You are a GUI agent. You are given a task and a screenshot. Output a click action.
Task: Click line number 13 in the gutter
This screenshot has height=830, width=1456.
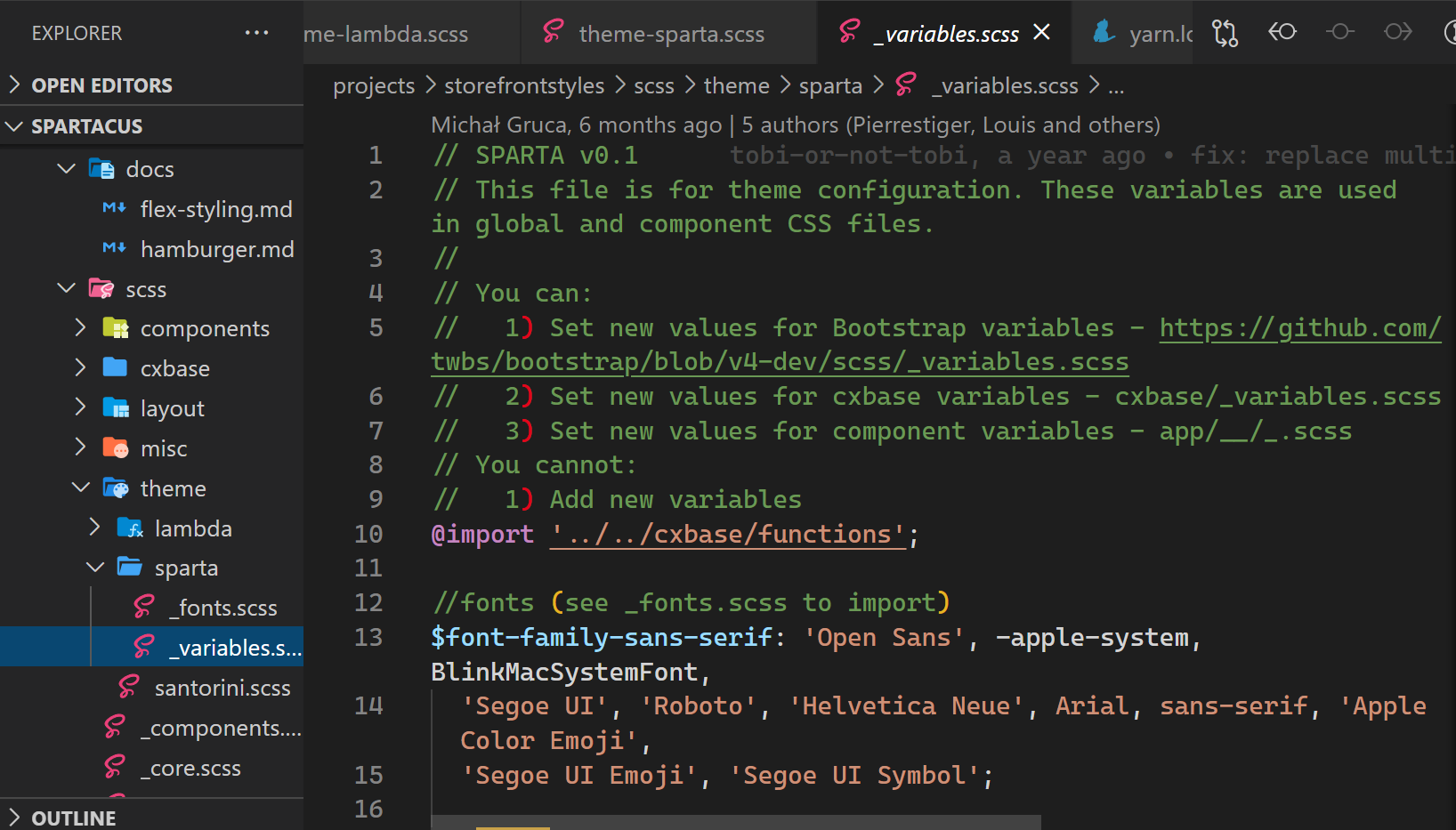point(368,638)
